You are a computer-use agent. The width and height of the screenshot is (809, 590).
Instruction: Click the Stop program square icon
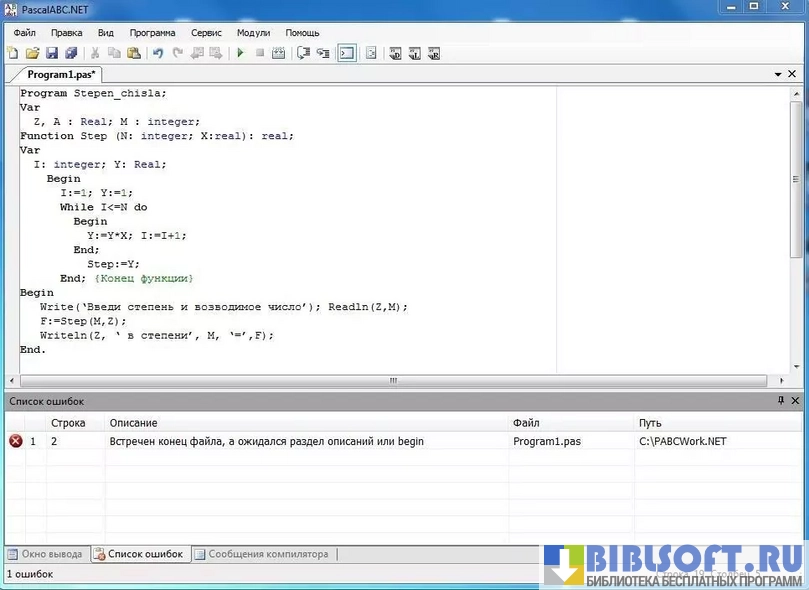coord(260,53)
